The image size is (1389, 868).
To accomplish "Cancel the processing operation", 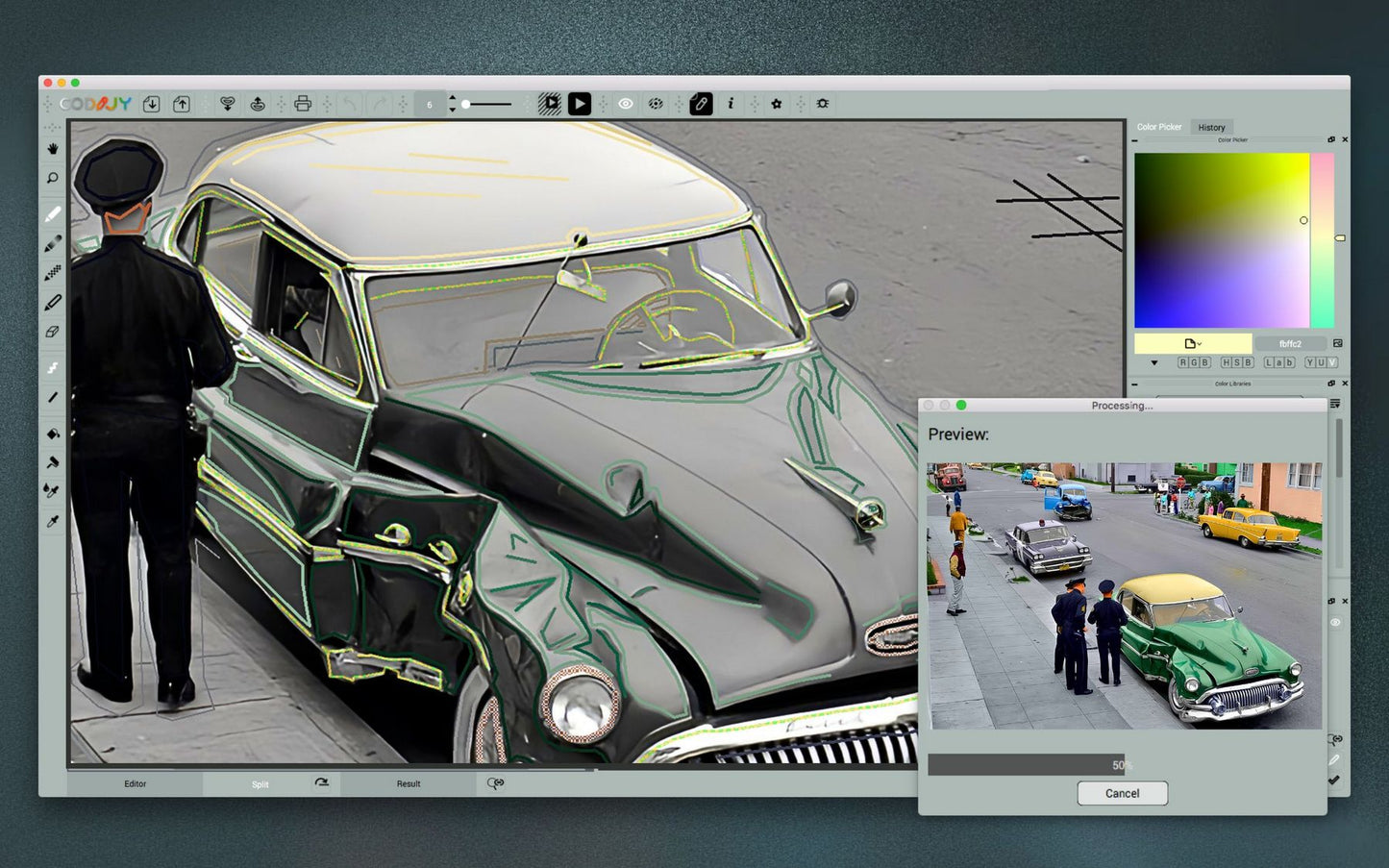I will coord(1122,793).
